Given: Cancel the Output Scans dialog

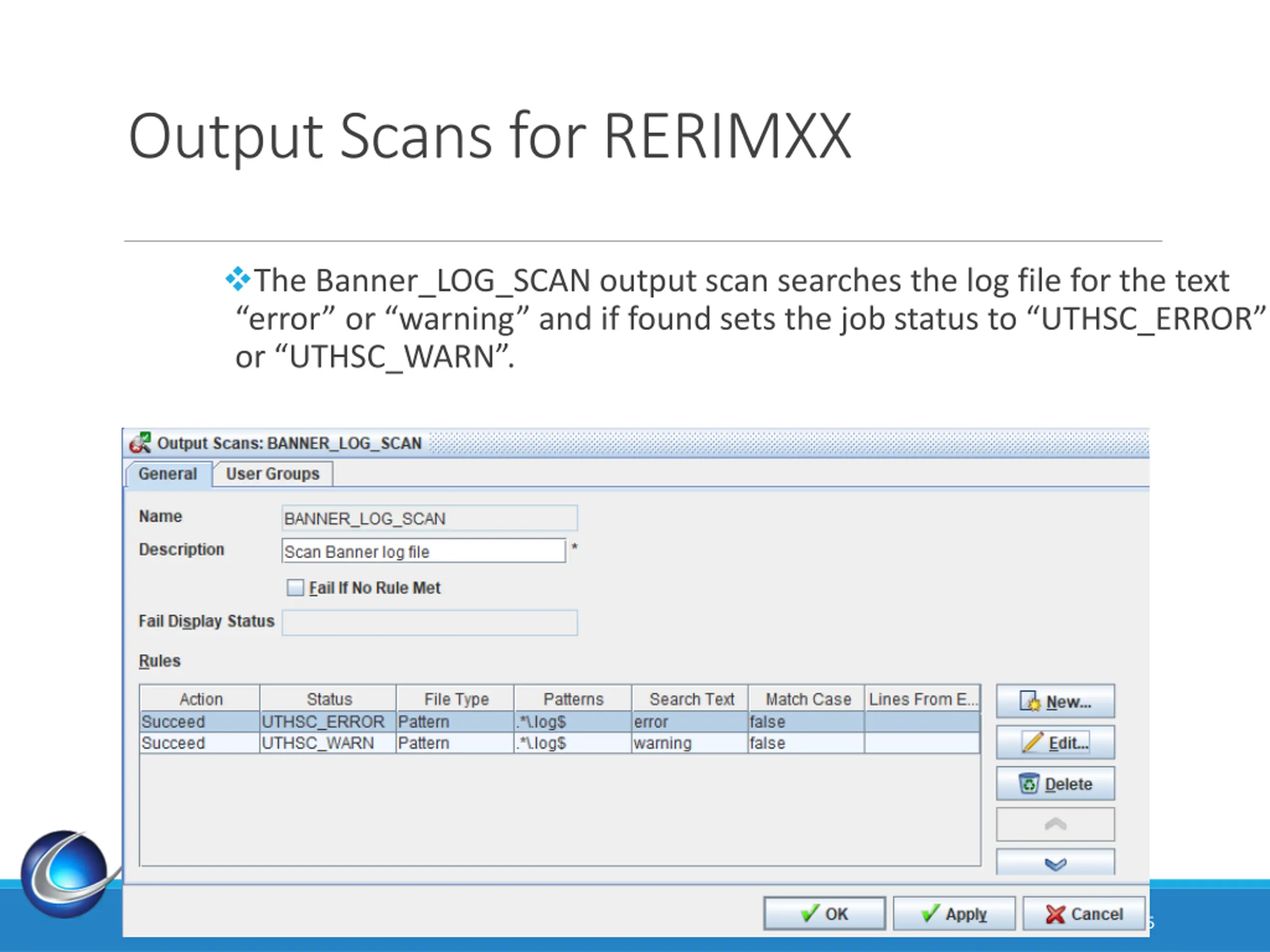Looking at the screenshot, I should [x=1083, y=913].
